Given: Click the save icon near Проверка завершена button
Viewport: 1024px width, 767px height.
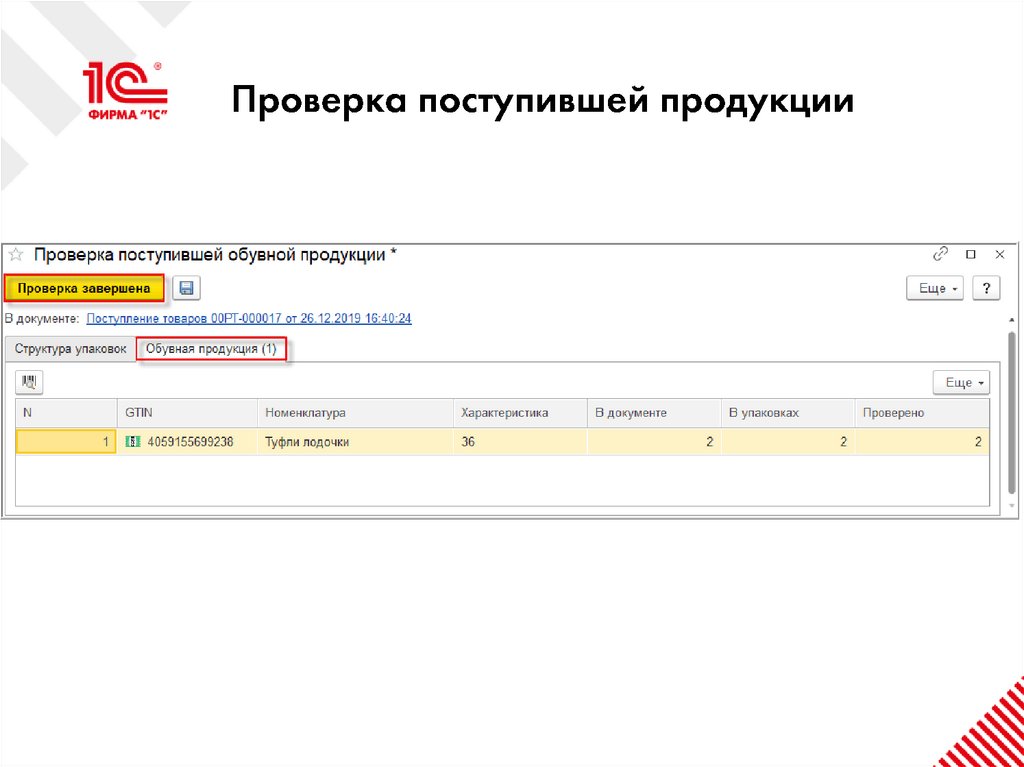Looking at the screenshot, I should (x=186, y=288).
